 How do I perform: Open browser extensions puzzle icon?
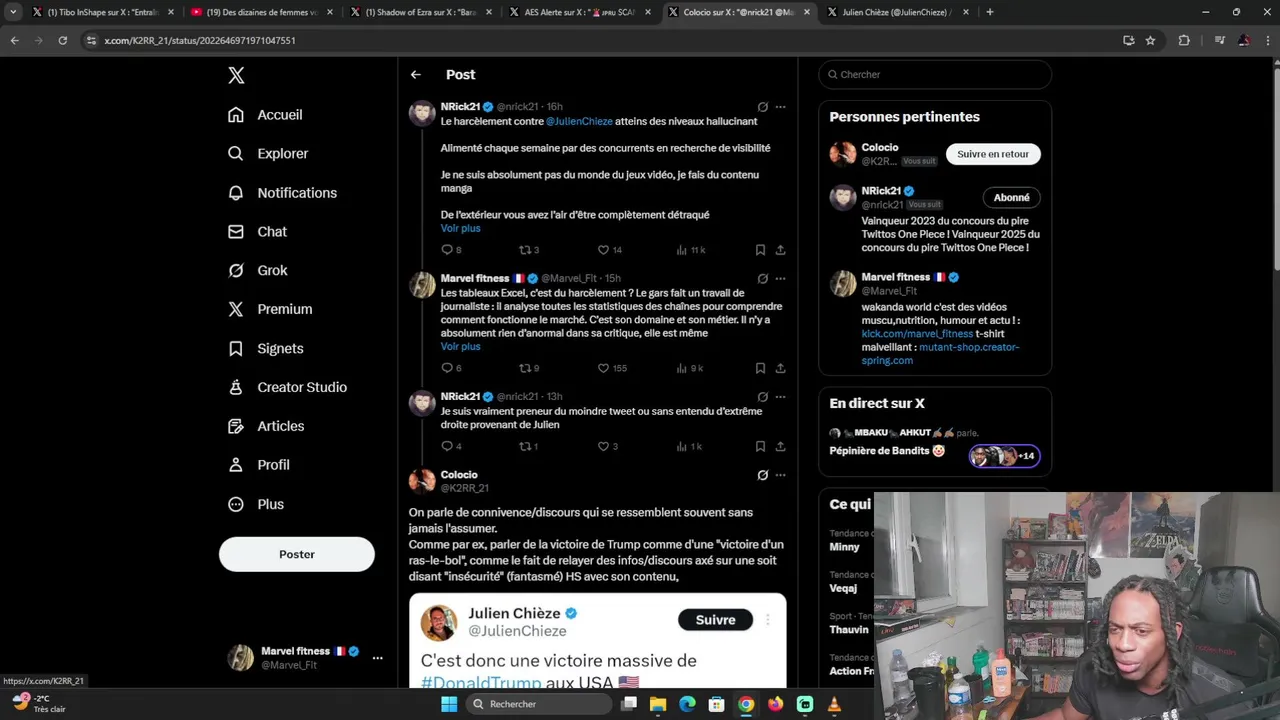(x=1184, y=40)
